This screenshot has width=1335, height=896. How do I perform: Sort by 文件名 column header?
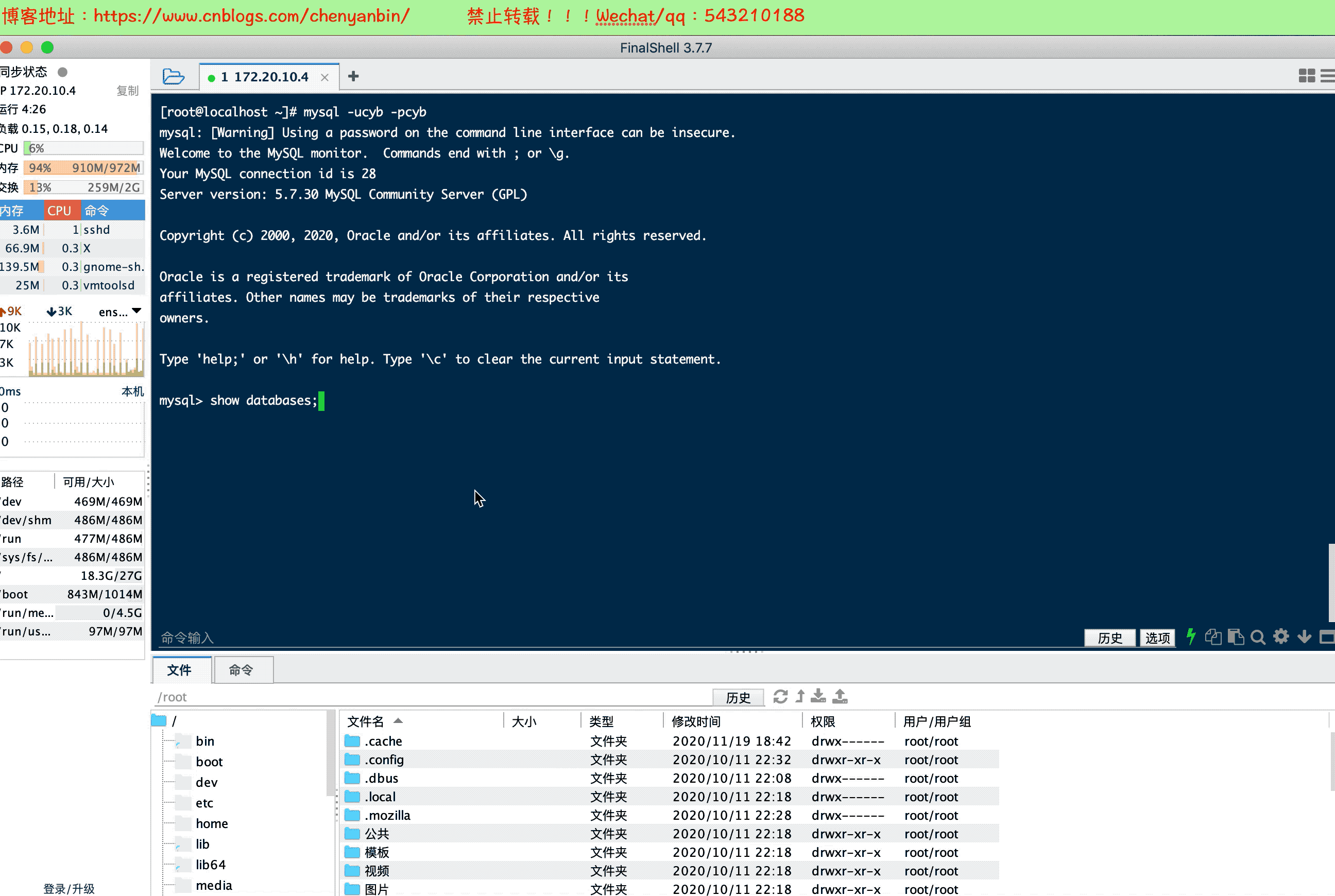click(x=423, y=721)
